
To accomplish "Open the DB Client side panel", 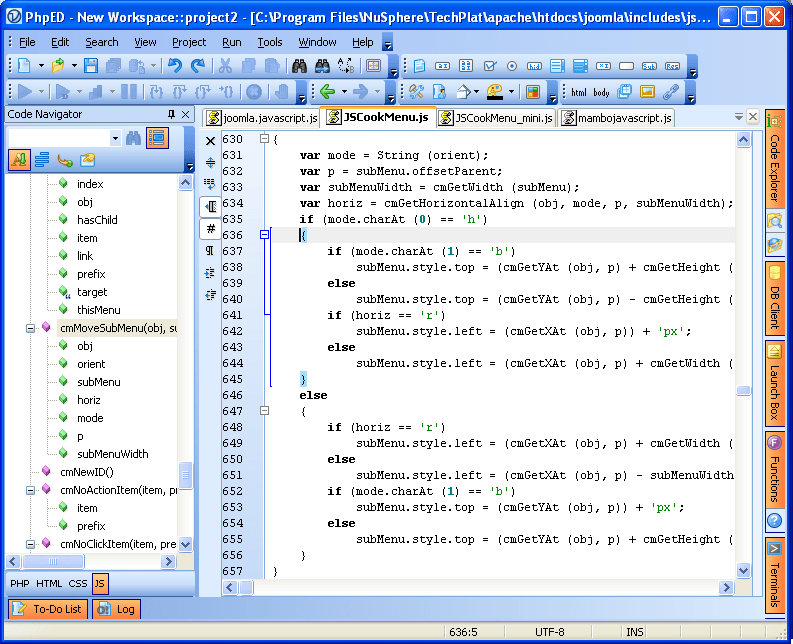I will tap(774, 298).
